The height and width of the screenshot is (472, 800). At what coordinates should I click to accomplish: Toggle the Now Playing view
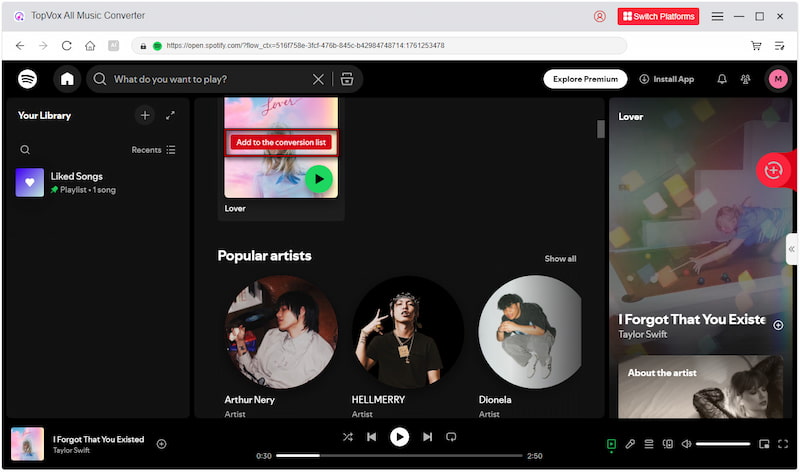(x=611, y=443)
